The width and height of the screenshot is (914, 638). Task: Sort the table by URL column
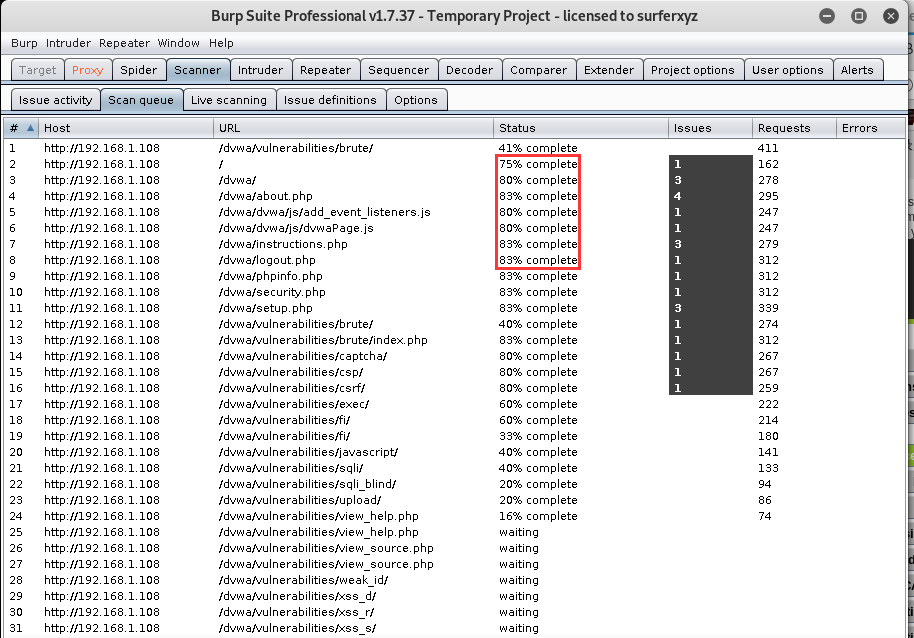[353, 128]
